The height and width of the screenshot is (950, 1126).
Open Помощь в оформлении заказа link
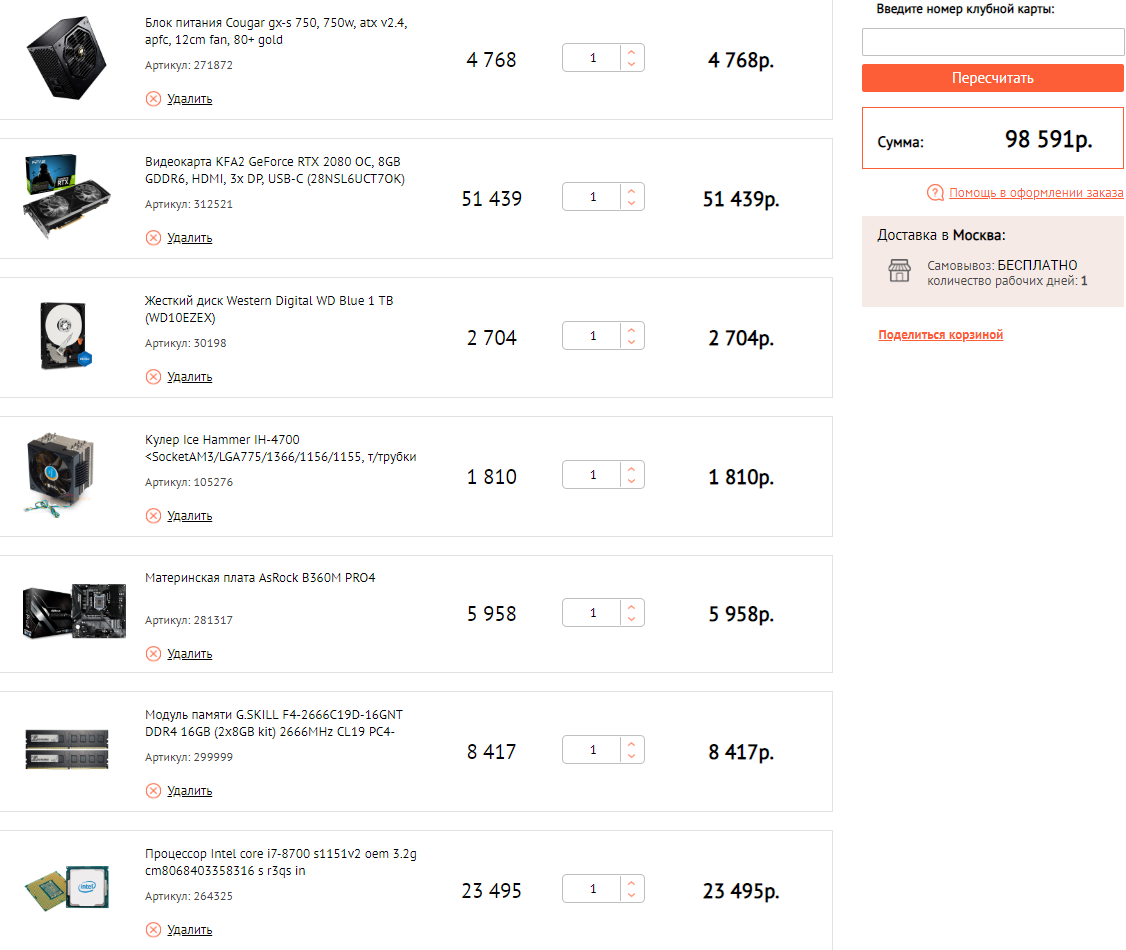pyautogui.click(x=1035, y=193)
